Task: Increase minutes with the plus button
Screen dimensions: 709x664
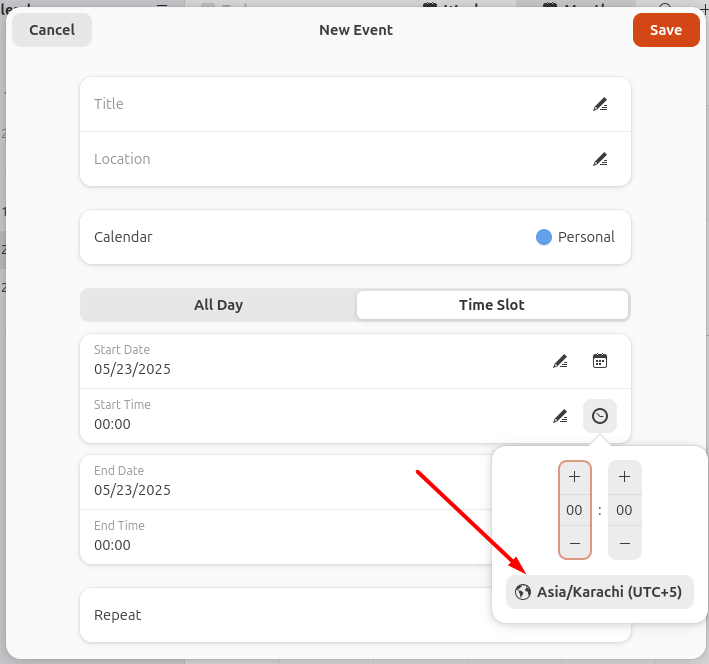Action: (624, 478)
